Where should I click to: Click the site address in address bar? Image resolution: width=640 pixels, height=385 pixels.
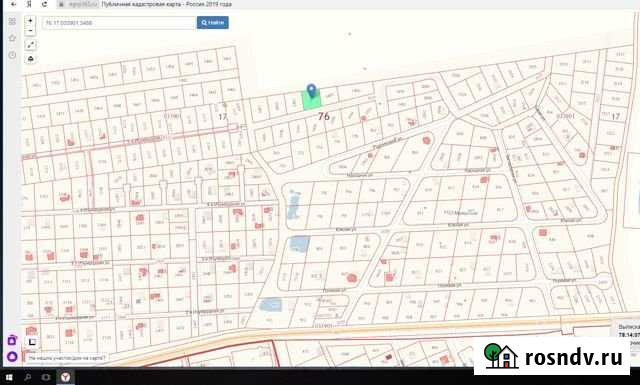(x=83, y=4)
